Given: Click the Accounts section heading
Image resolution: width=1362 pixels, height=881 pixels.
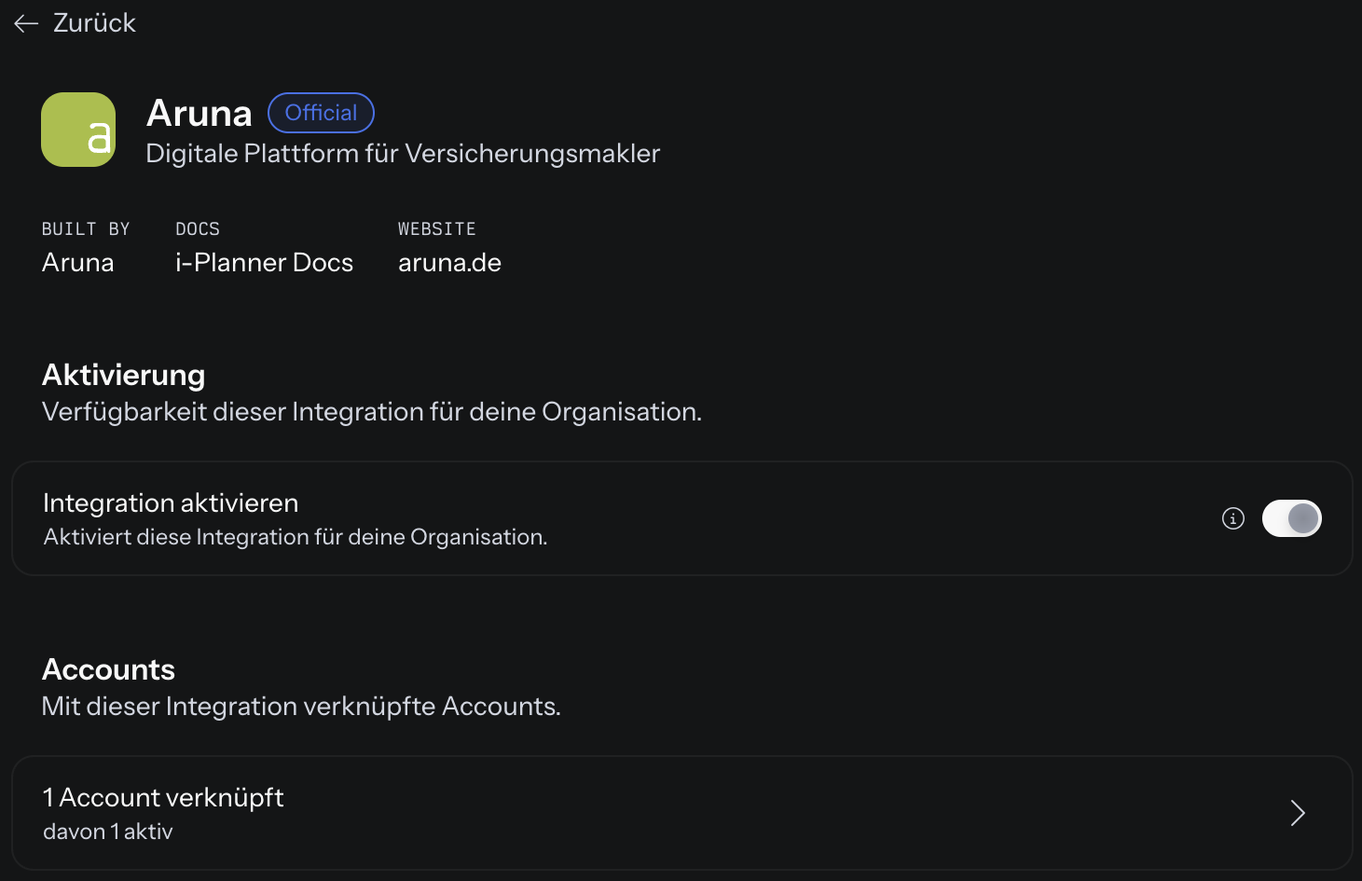Looking at the screenshot, I should point(109,669).
